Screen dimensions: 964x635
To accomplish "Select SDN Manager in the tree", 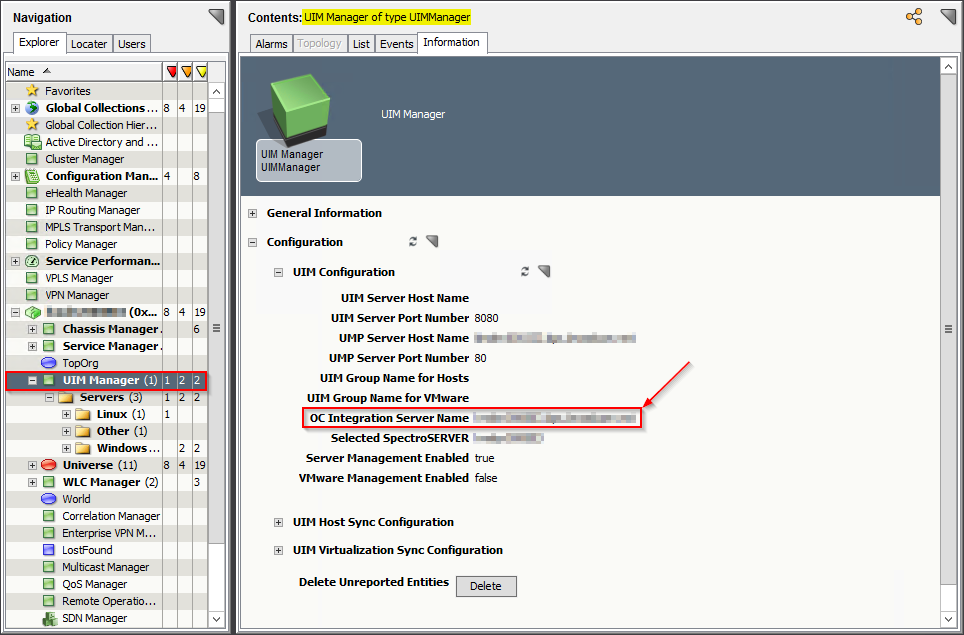I will [94, 618].
